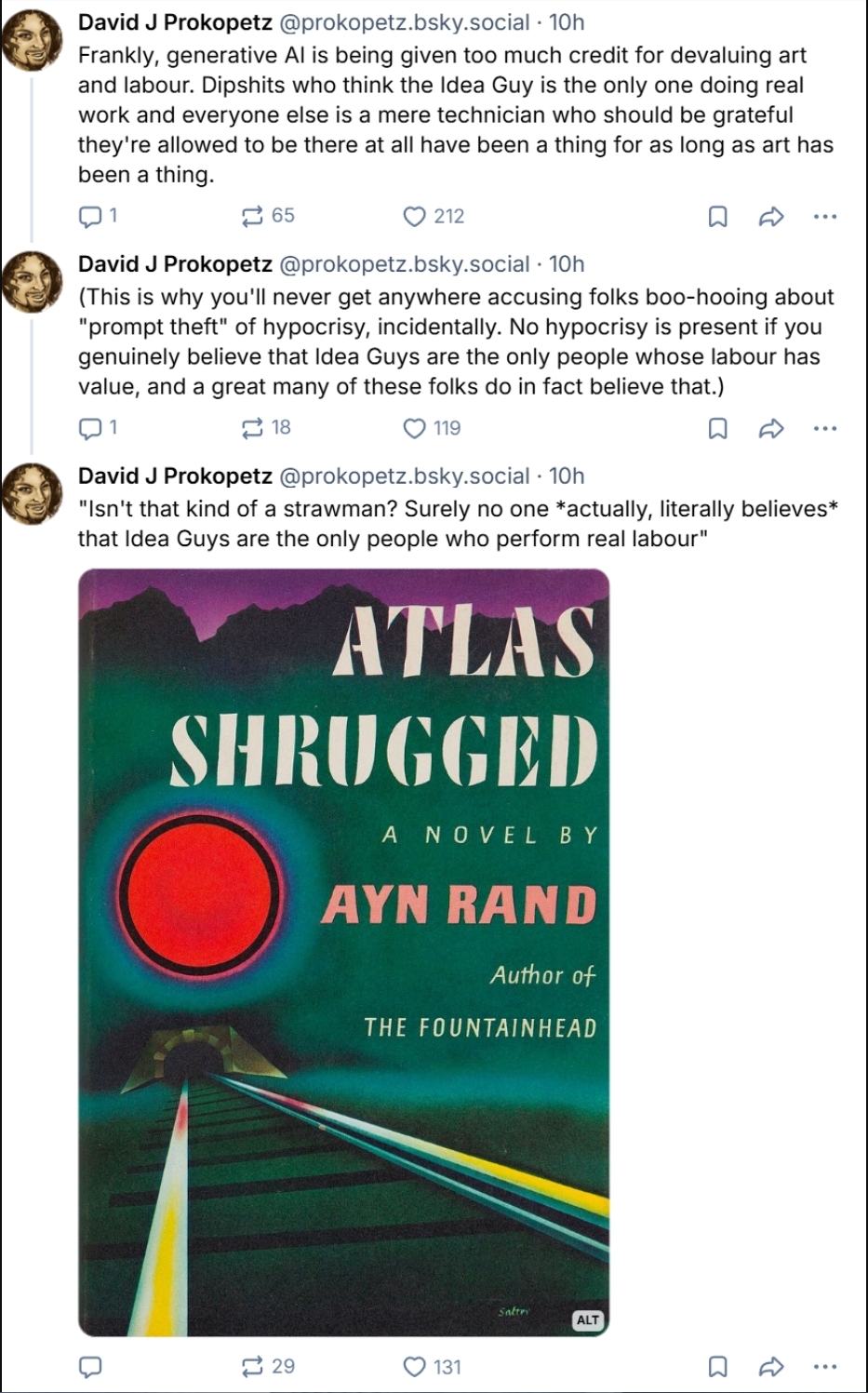This screenshot has height=1393, width=868.
Task: Share the Atlas Shrugged post
Action: coord(771,1367)
